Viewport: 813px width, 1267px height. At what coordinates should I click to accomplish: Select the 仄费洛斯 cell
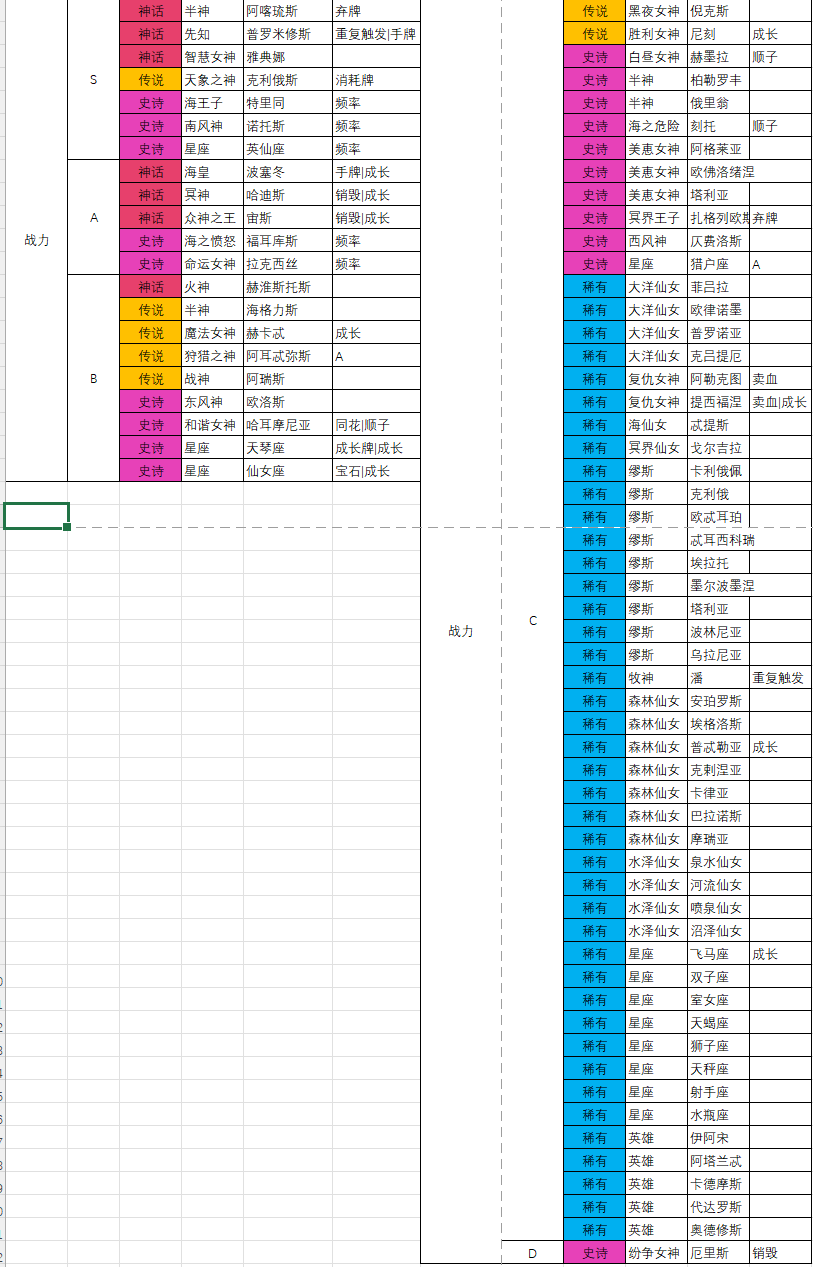[x=718, y=241]
